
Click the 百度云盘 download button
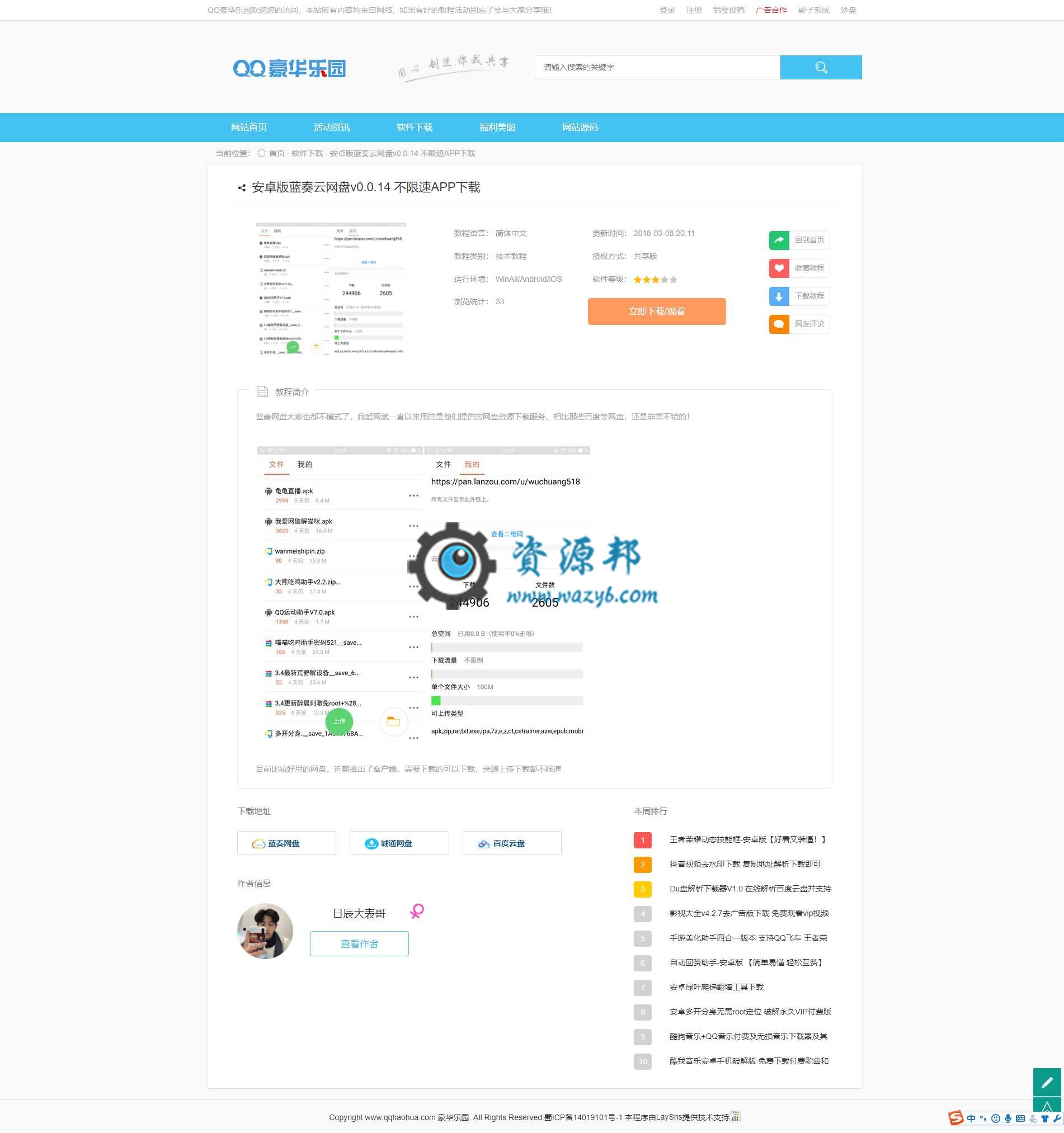512,843
